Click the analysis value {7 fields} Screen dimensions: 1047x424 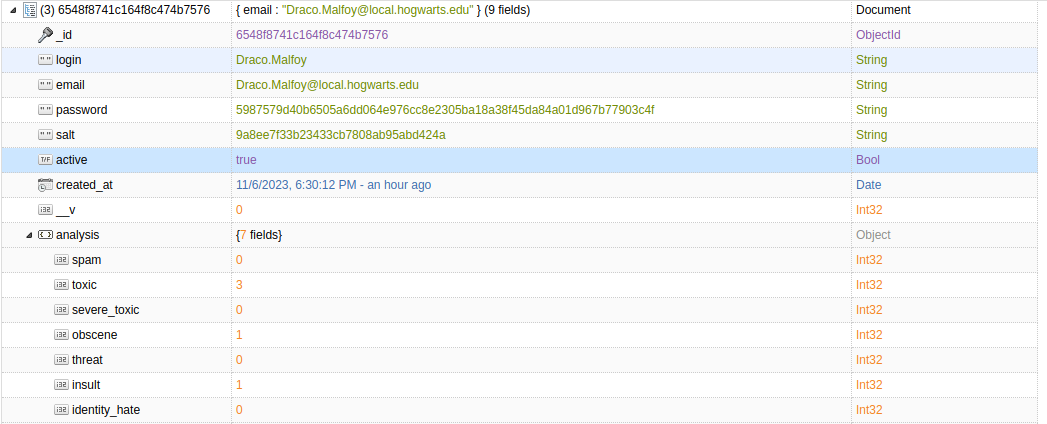pyautogui.click(x=259, y=235)
